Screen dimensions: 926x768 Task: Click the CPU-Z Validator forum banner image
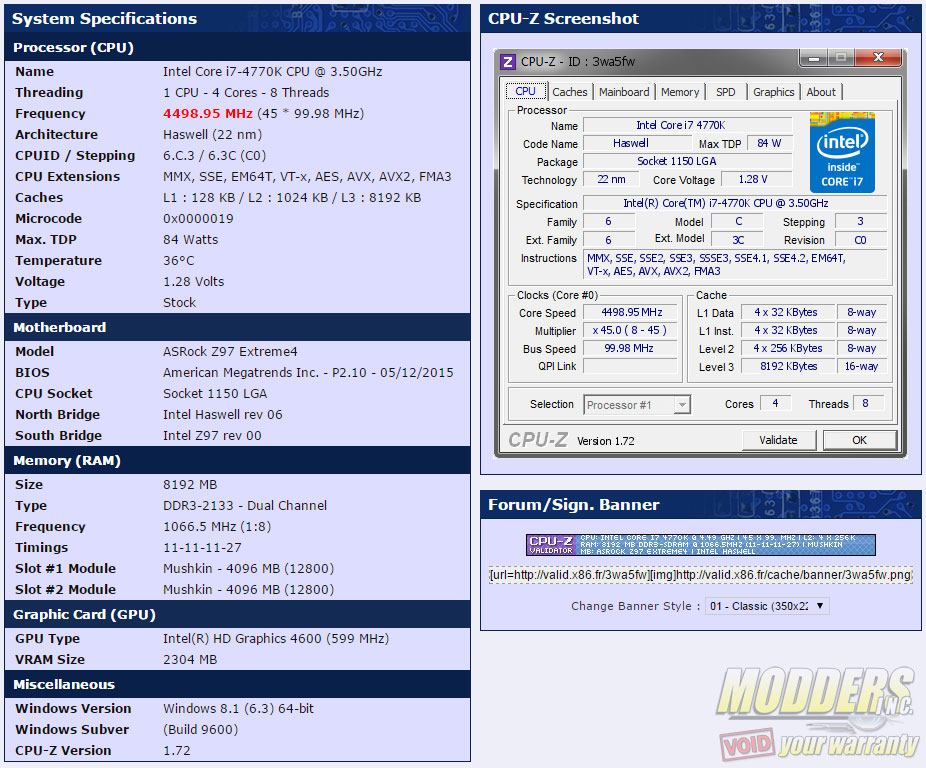pos(700,545)
